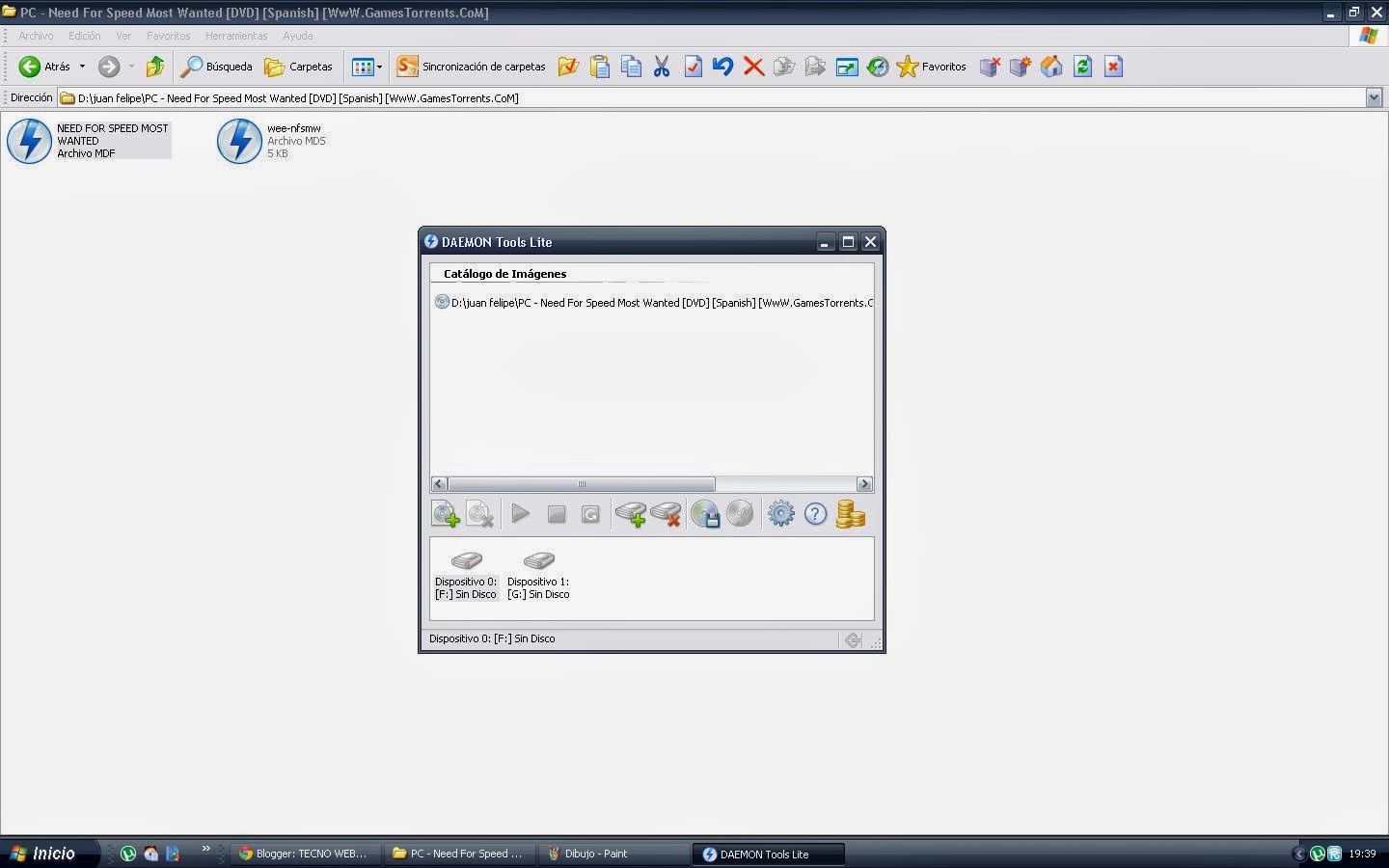Click the red Delete X icon
The height and width of the screenshot is (868, 1389).
point(754,67)
